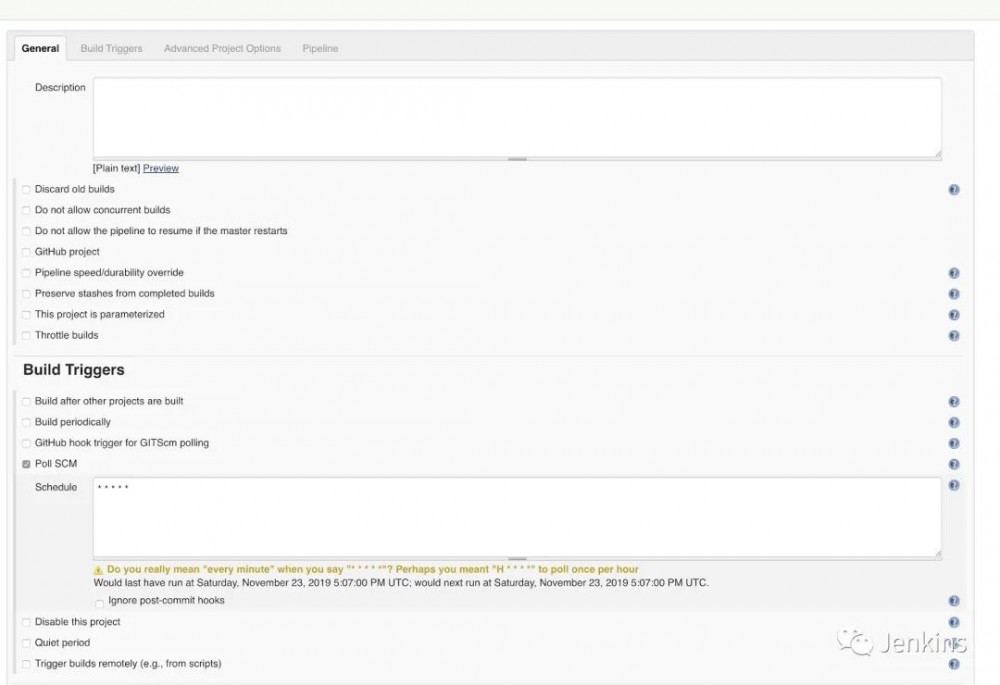The image size is (1000, 685).
Task: Go to Advanced Project Options tab
Action: [x=222, y=48]
